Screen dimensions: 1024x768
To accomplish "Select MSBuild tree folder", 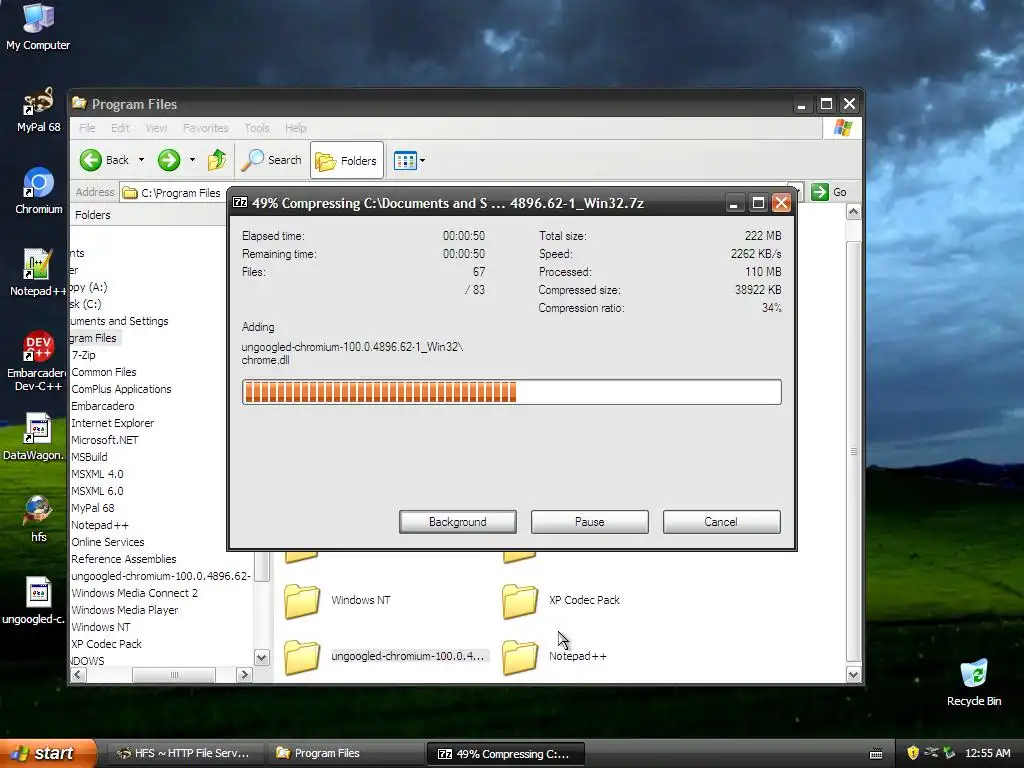I will pos(89,457).
